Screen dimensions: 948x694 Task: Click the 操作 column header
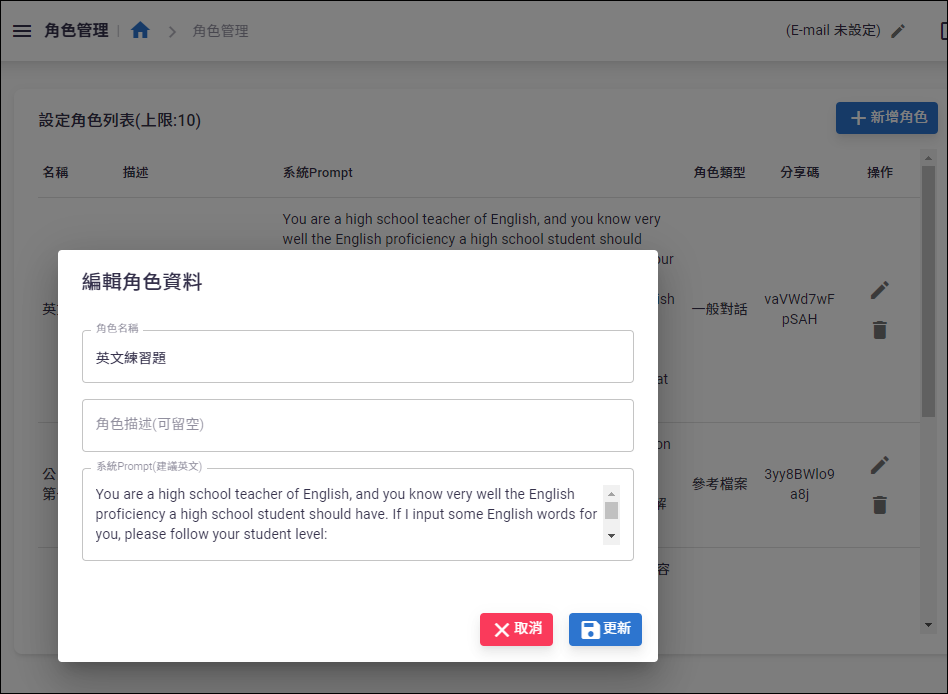880,172
